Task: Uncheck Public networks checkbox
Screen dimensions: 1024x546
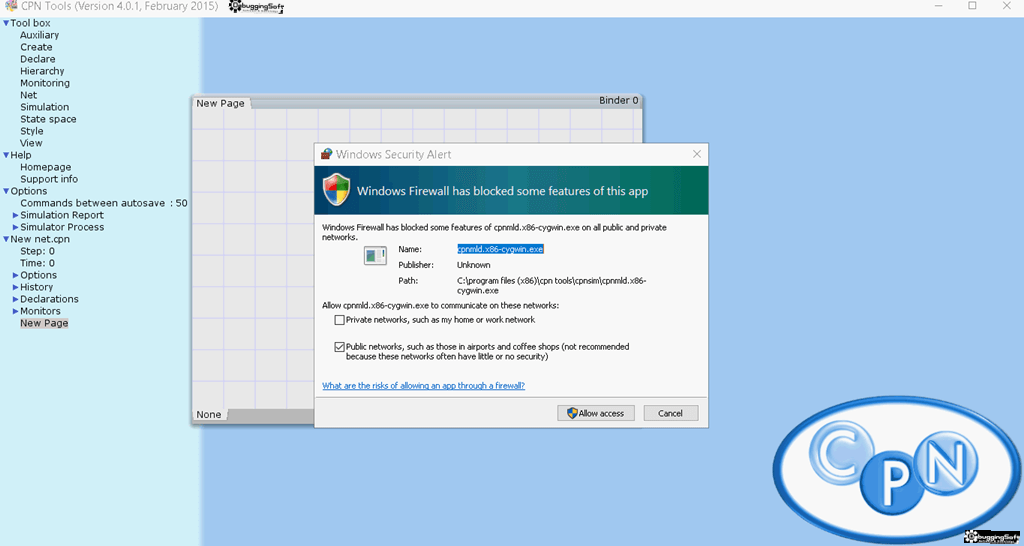Action: point(339,347)
